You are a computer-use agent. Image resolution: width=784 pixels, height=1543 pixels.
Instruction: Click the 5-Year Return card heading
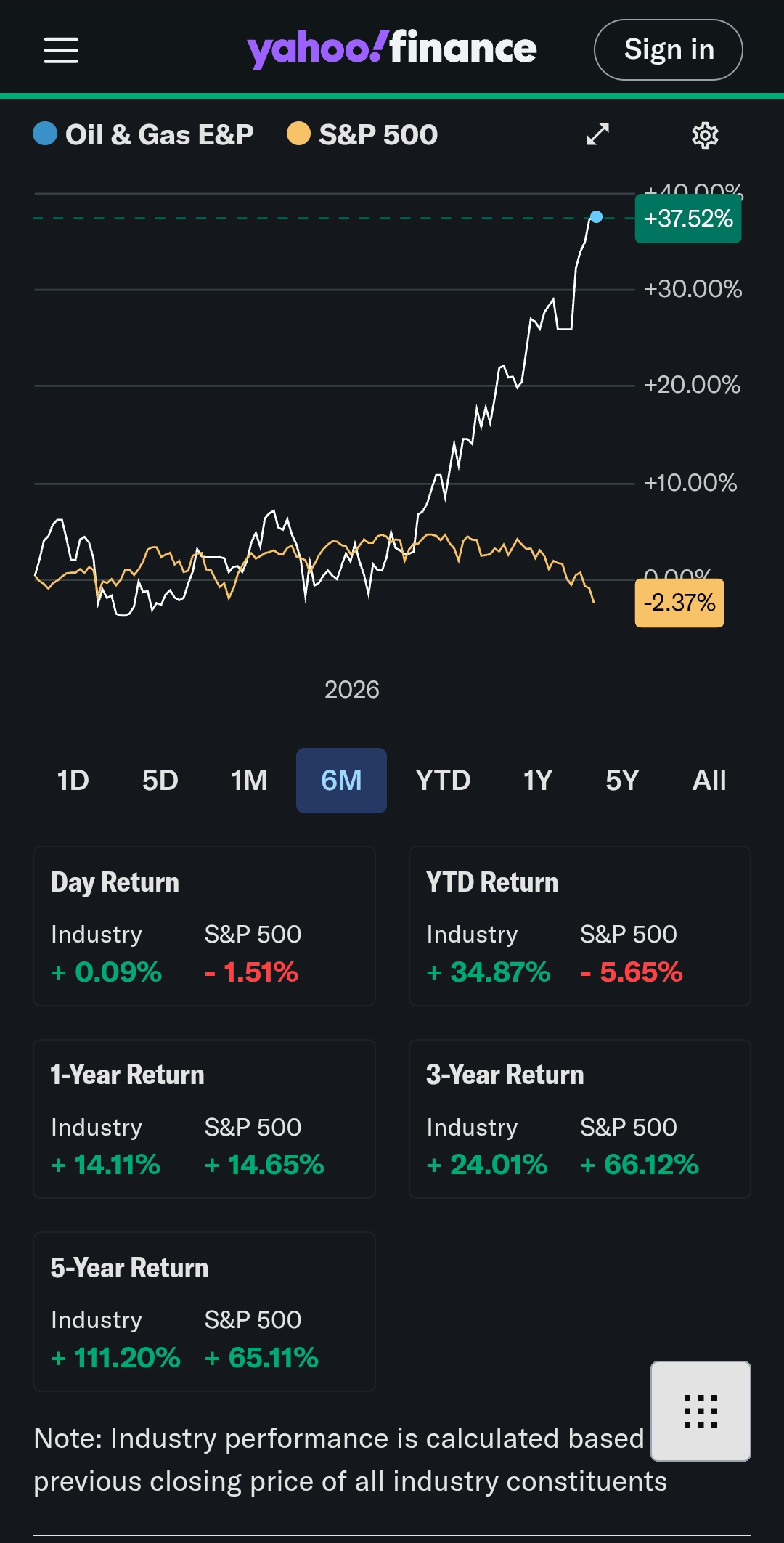click(129, 1268)
